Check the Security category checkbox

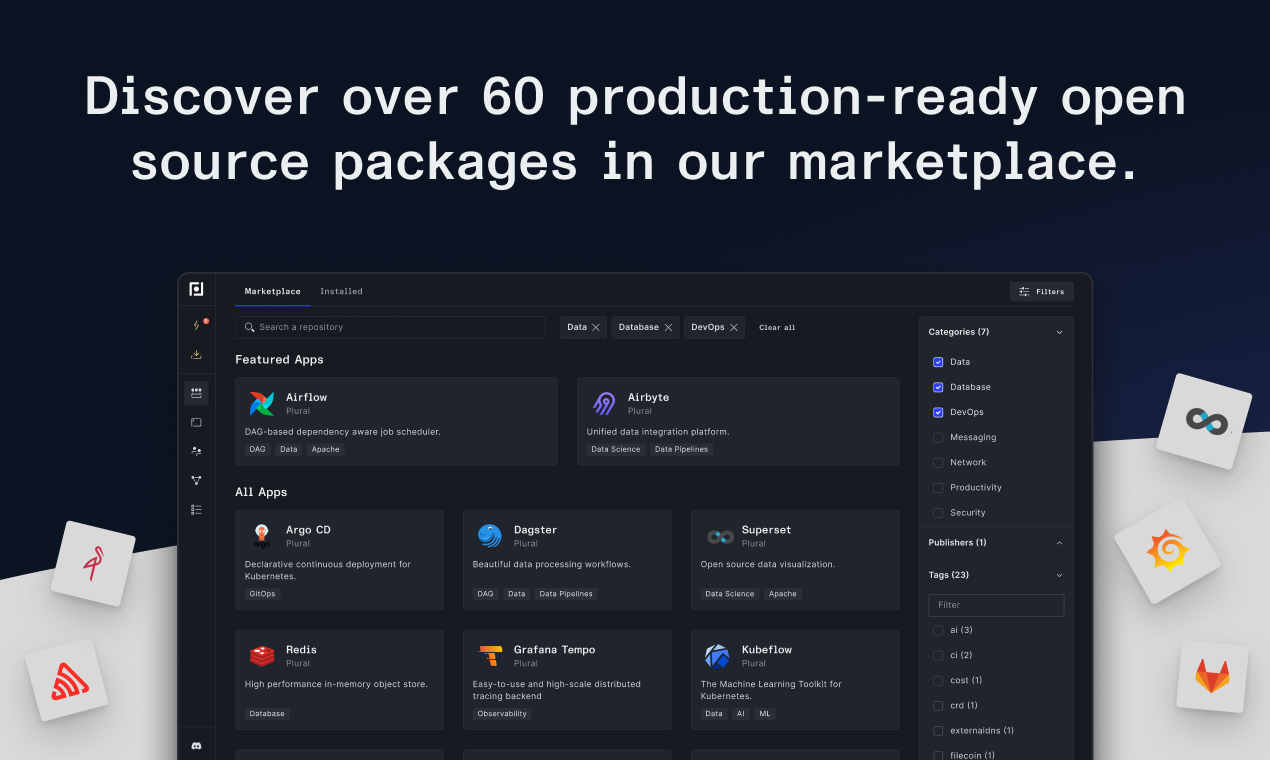tap(938, 512)
